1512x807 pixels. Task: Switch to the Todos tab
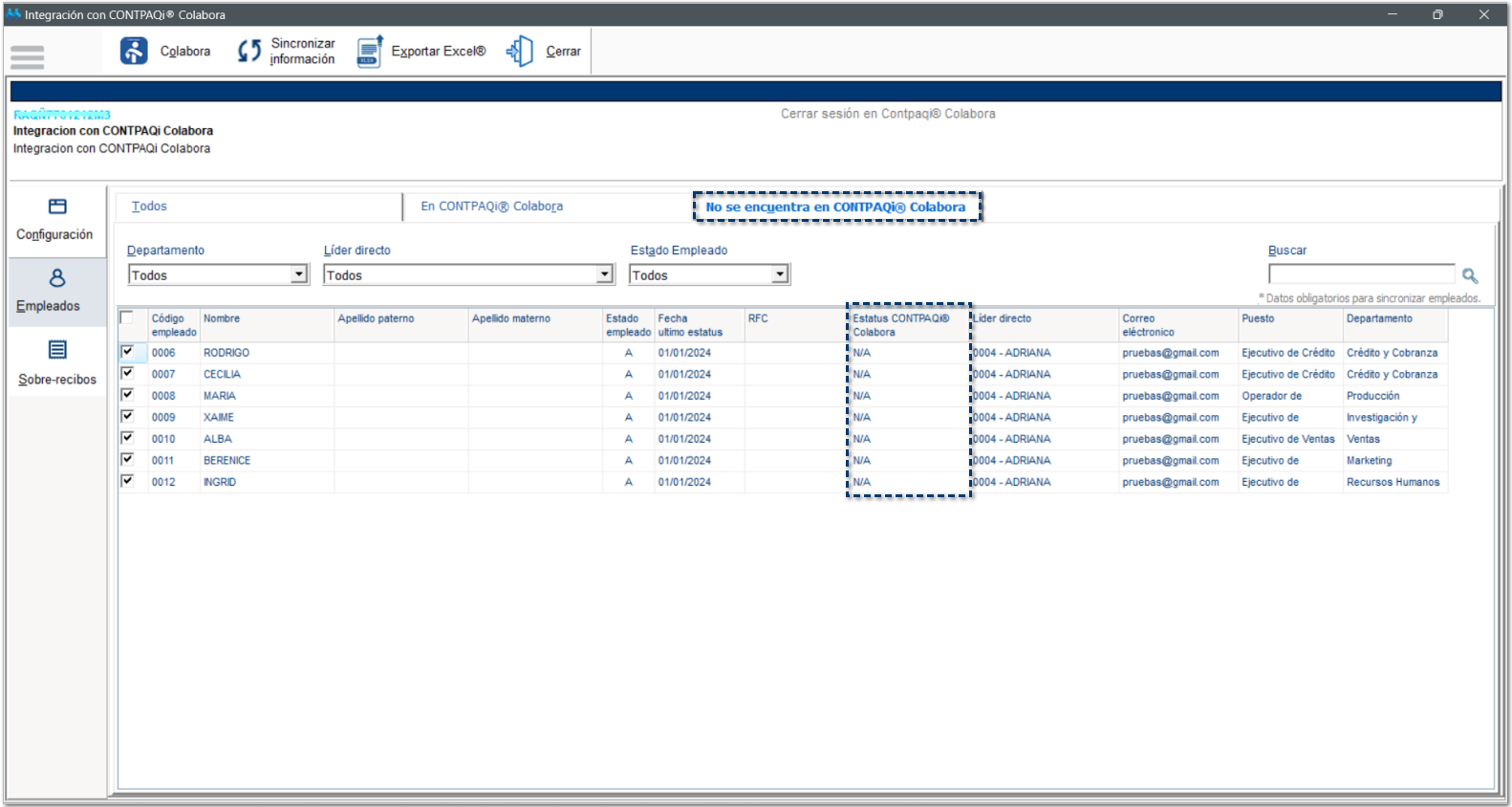149,207
